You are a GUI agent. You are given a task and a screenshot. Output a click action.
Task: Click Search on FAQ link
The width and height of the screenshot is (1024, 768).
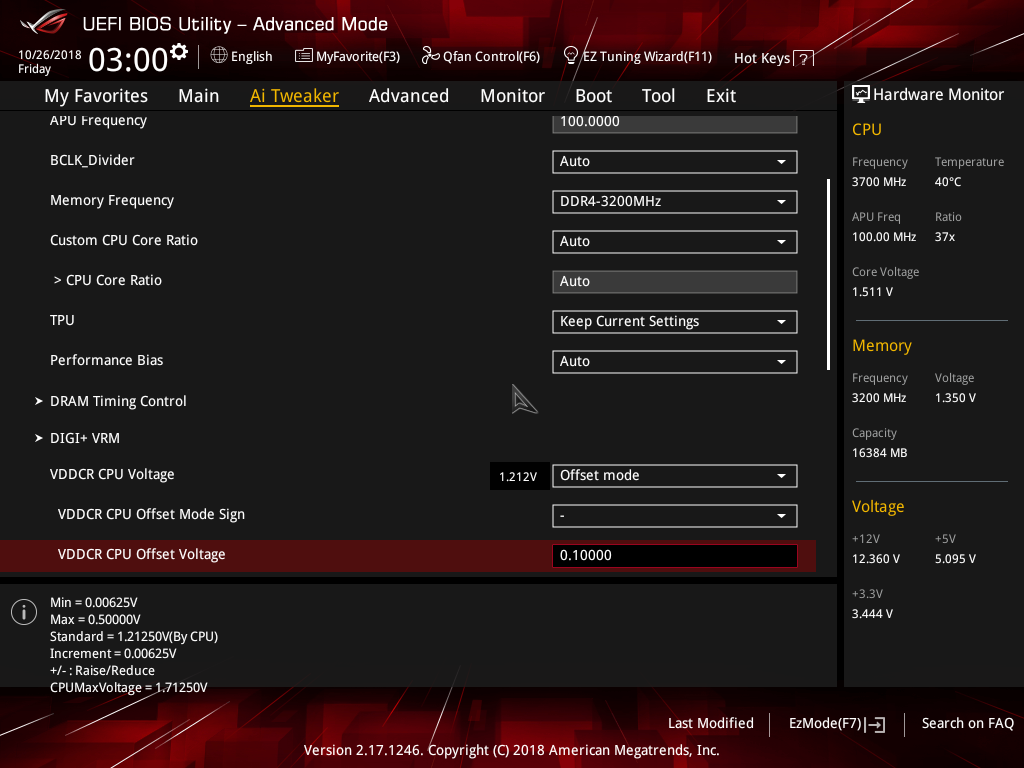(x=968, y=724)
